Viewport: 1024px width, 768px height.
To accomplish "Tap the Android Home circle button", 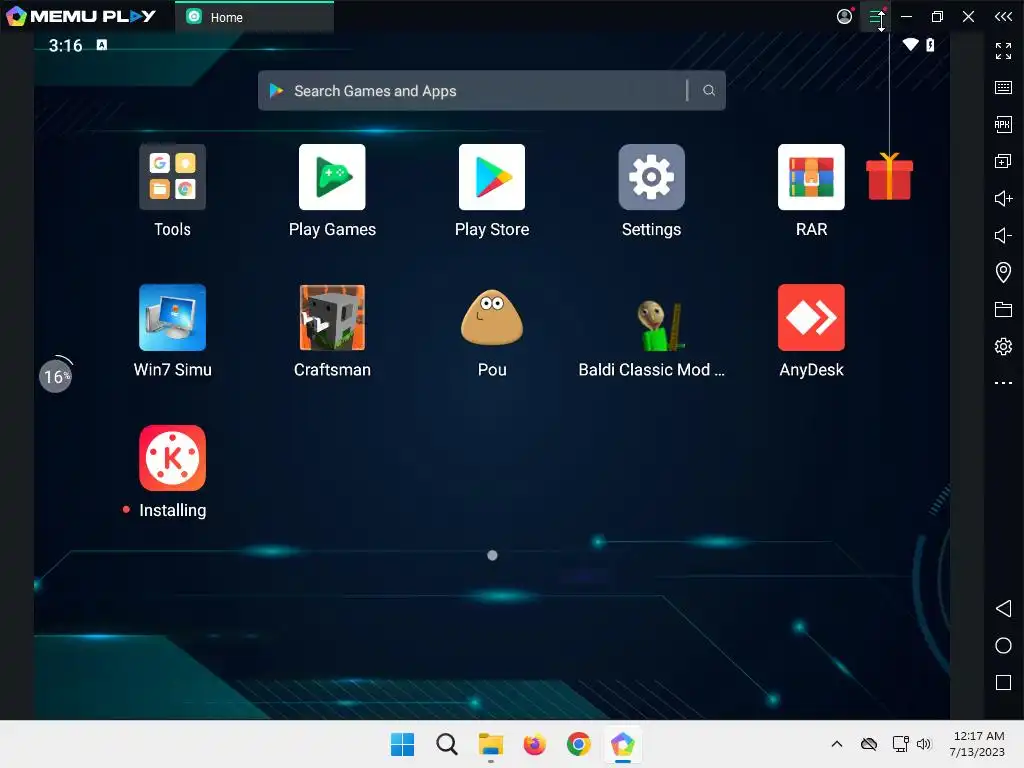I will pyautogui.click(x=1003, y=645).
